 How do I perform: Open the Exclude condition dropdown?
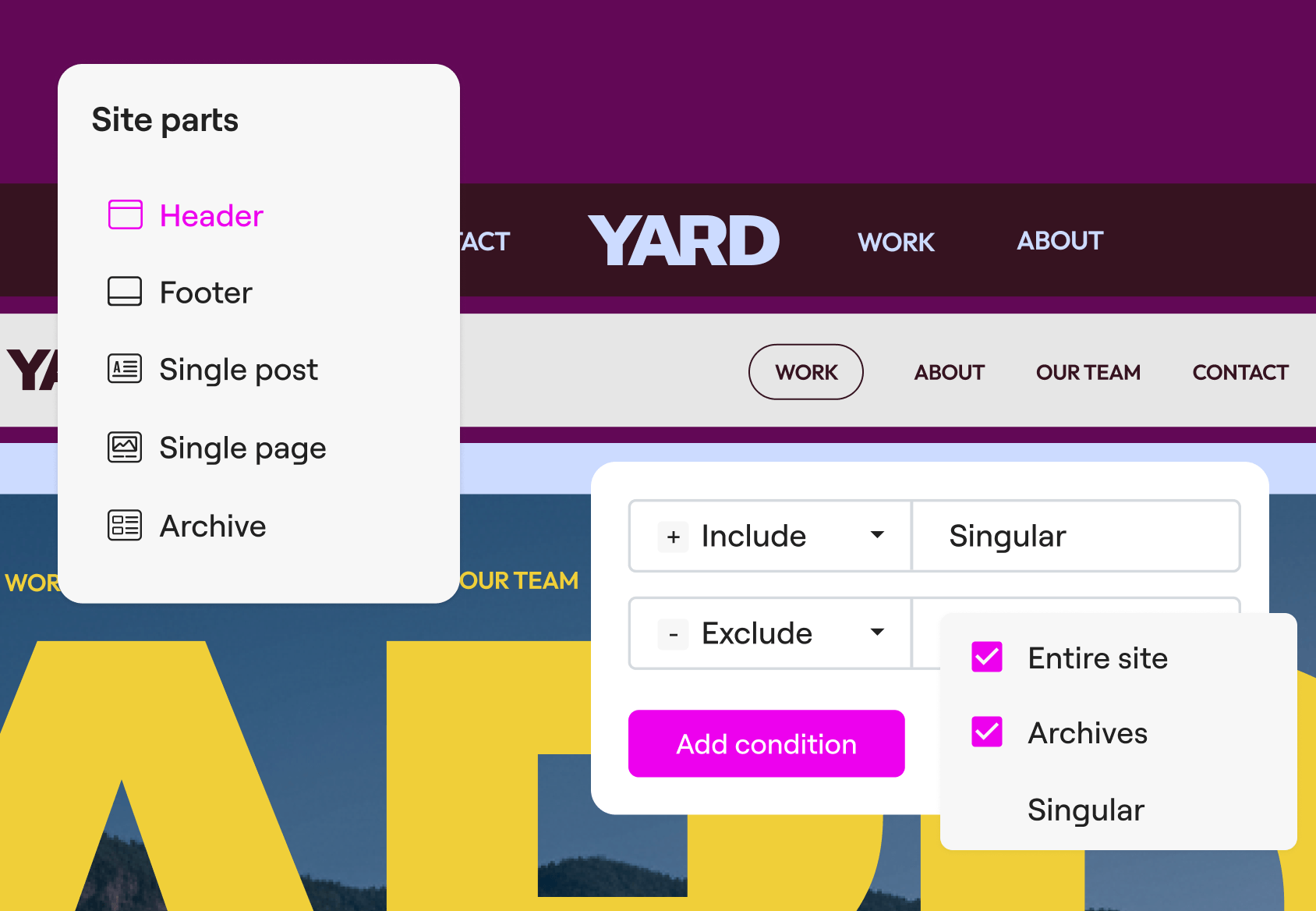(x=878, y=633)
